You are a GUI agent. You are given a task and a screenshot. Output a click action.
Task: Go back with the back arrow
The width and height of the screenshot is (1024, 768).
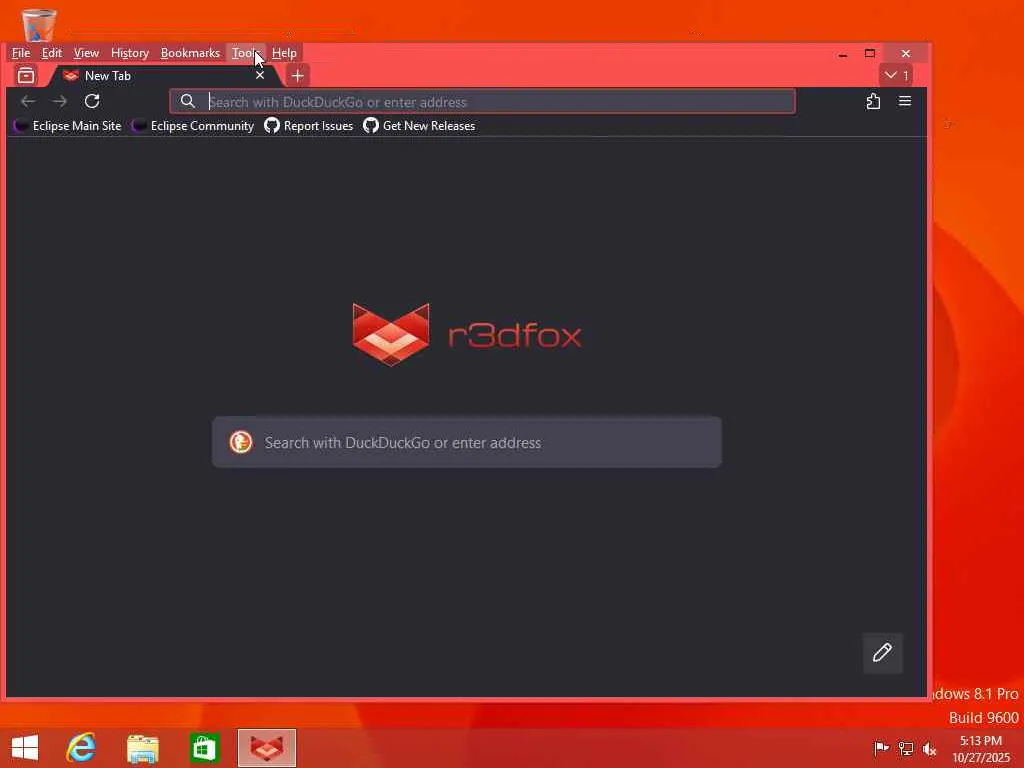(x=28, y=101)
